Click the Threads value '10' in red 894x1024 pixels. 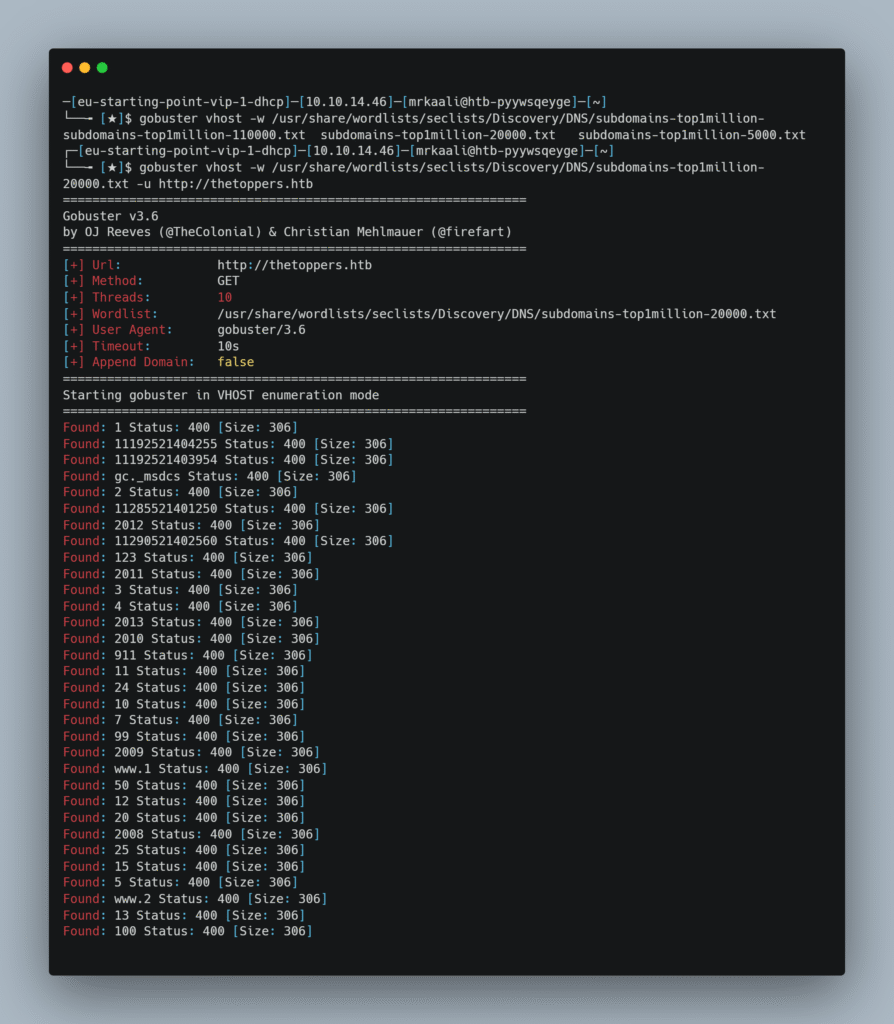coord(225,297)
